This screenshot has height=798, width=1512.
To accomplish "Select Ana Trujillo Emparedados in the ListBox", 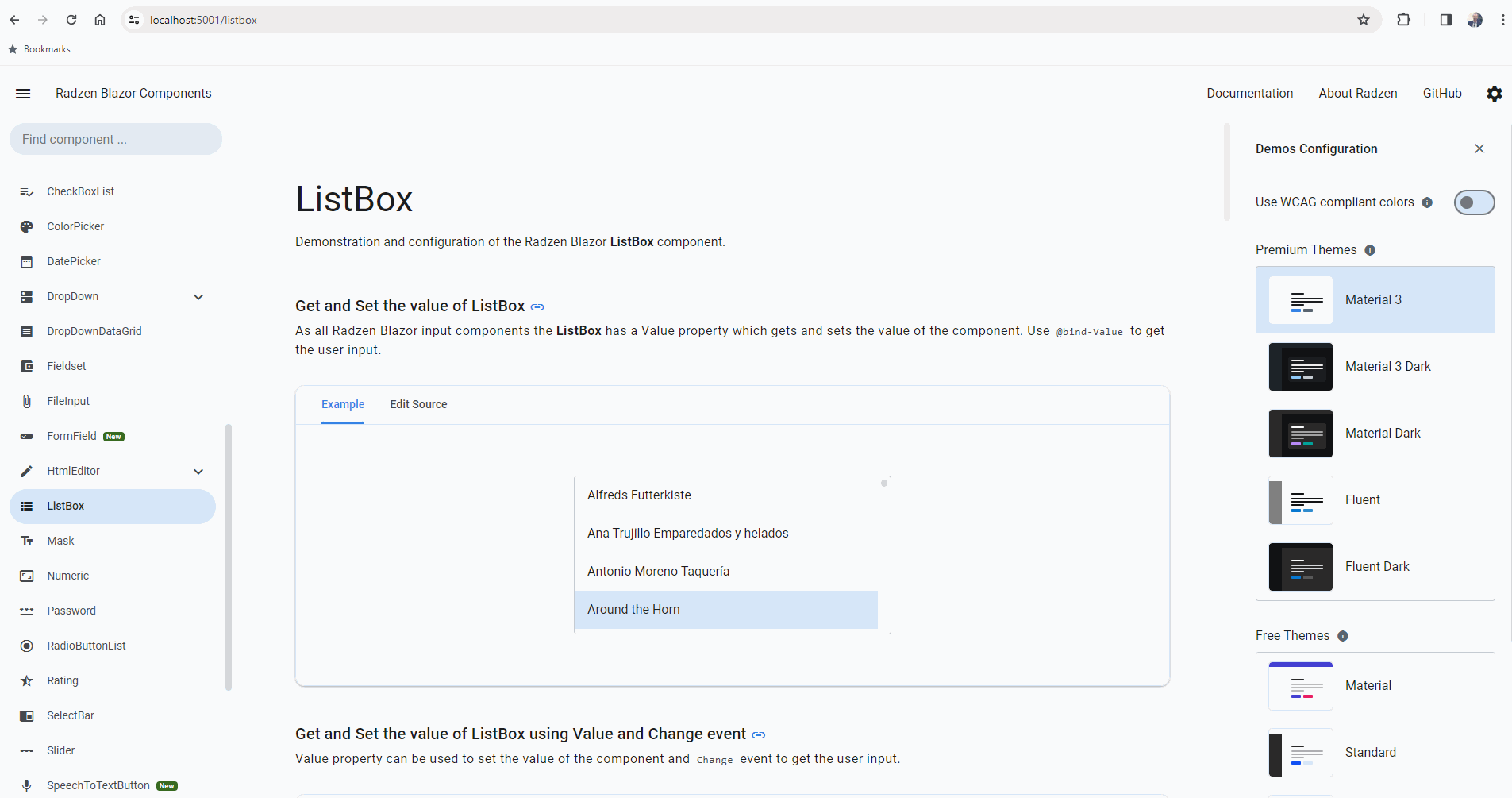I will 687,533.
